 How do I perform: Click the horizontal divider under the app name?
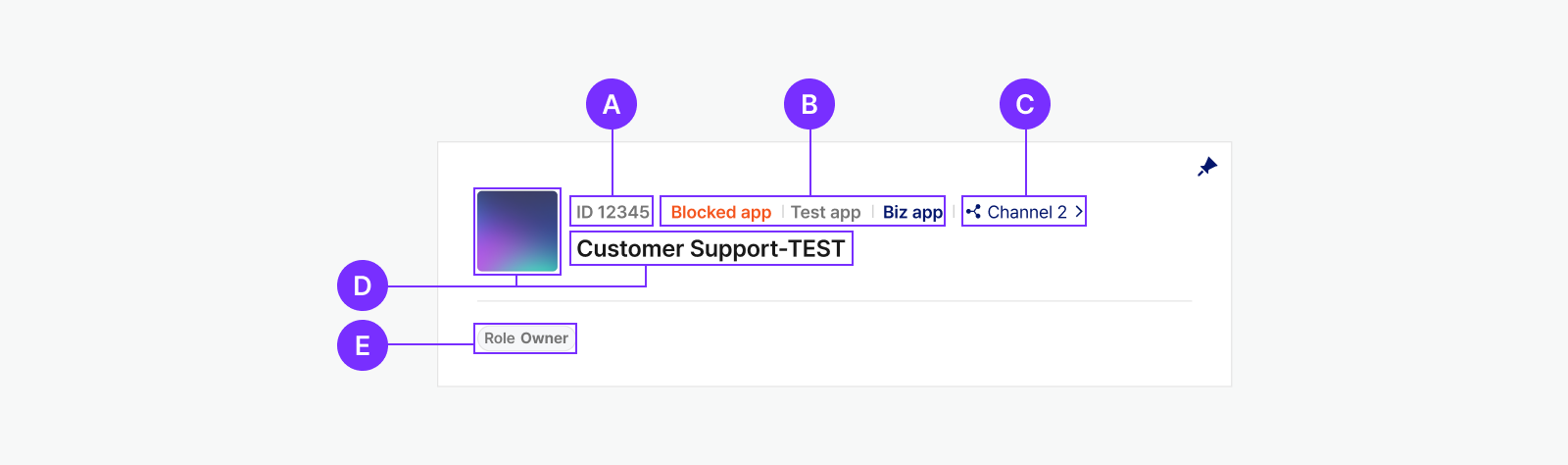(x=833, y=301)
